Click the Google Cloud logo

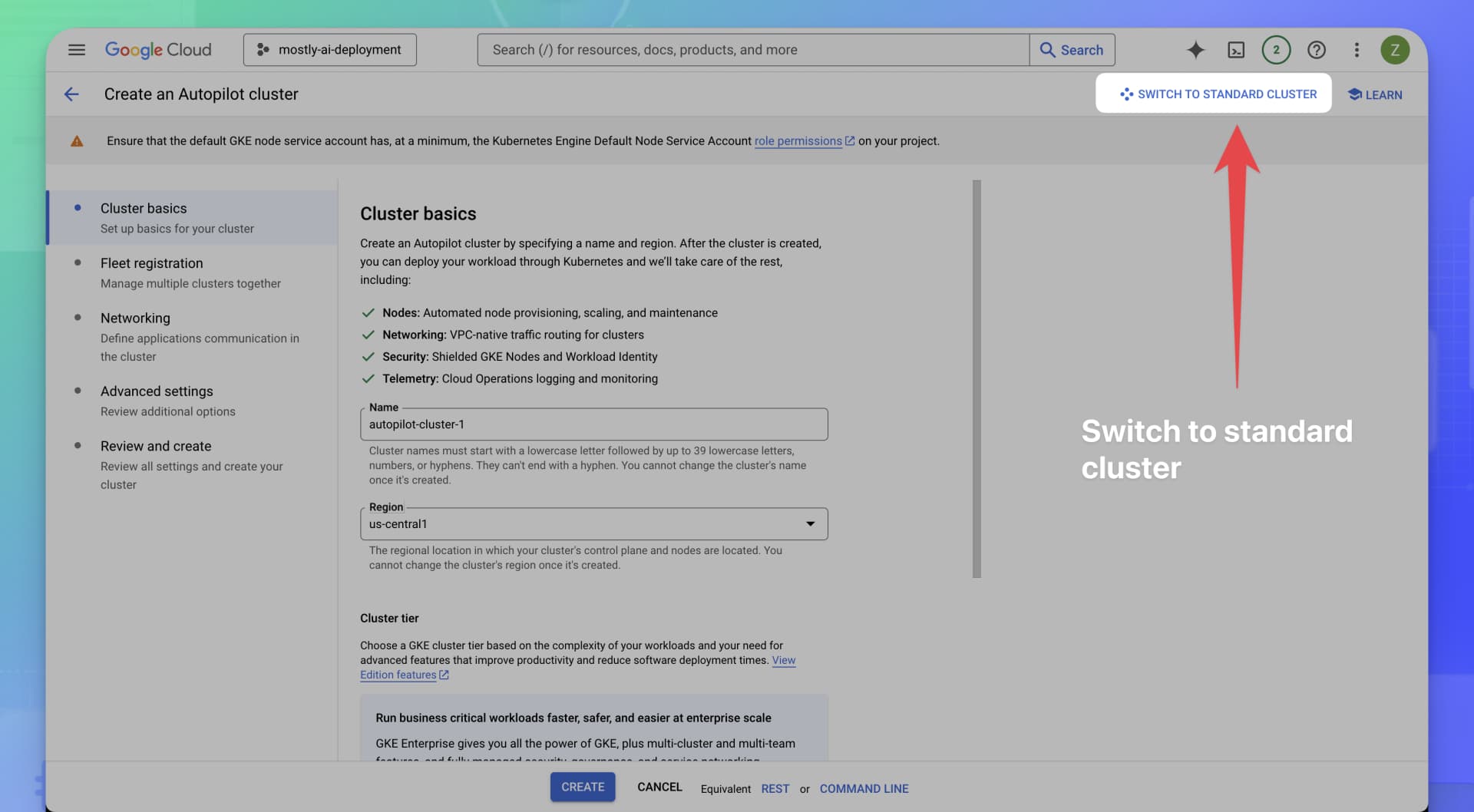tap(158, 49)
